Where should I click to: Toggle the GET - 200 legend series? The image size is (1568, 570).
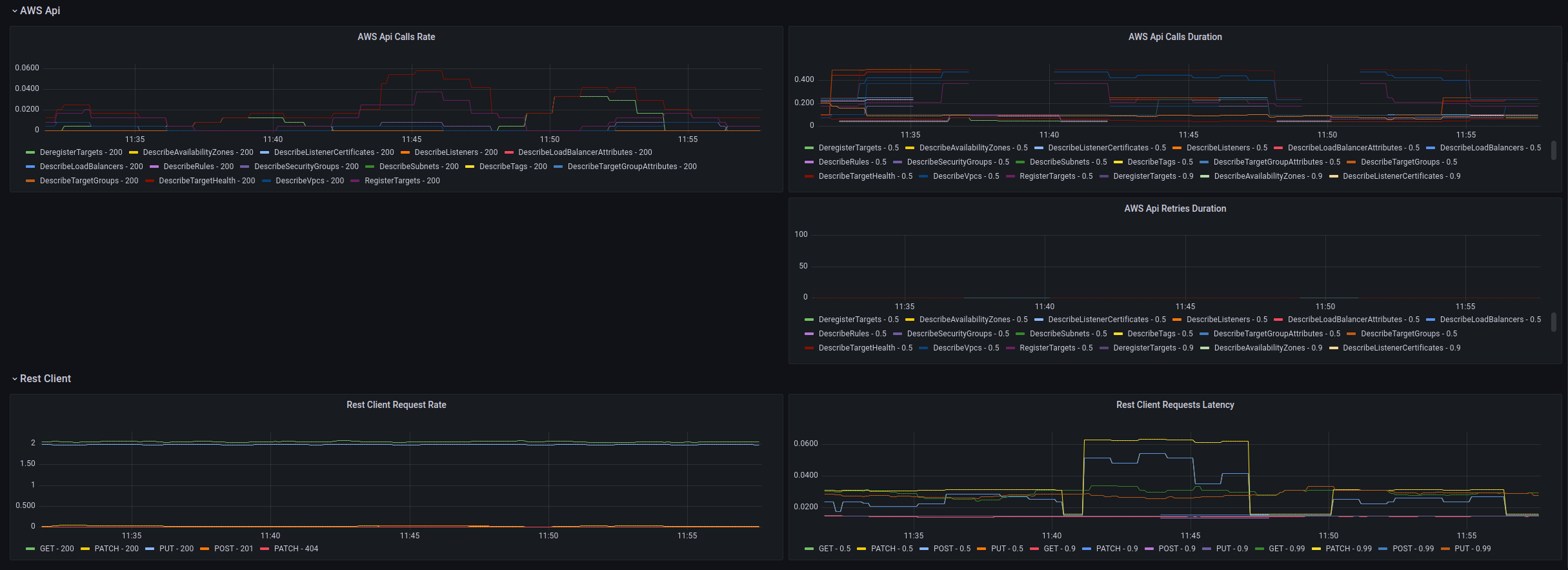(57, 549)
